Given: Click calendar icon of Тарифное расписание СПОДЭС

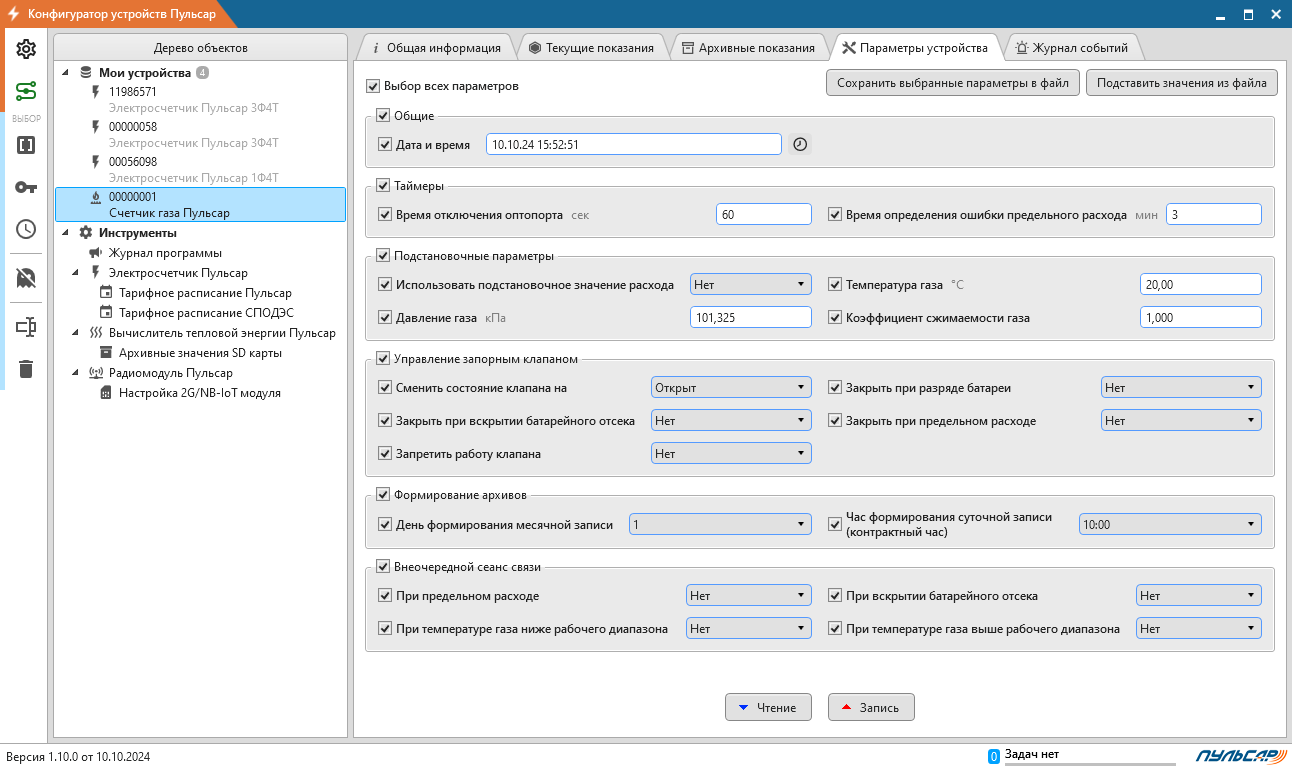Looking at the screenshot, I should click(x=106, y=313).
